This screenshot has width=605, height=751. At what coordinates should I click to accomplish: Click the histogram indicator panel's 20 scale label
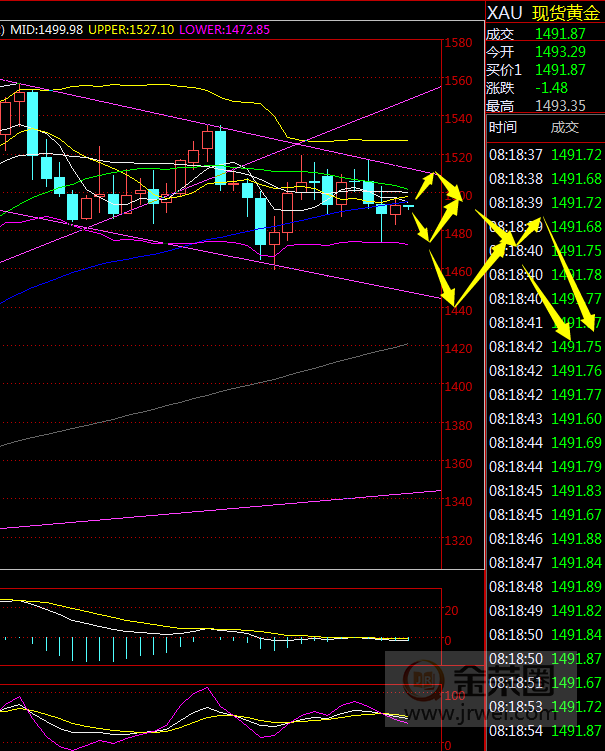pyautogui.click(x=451, y=610)
